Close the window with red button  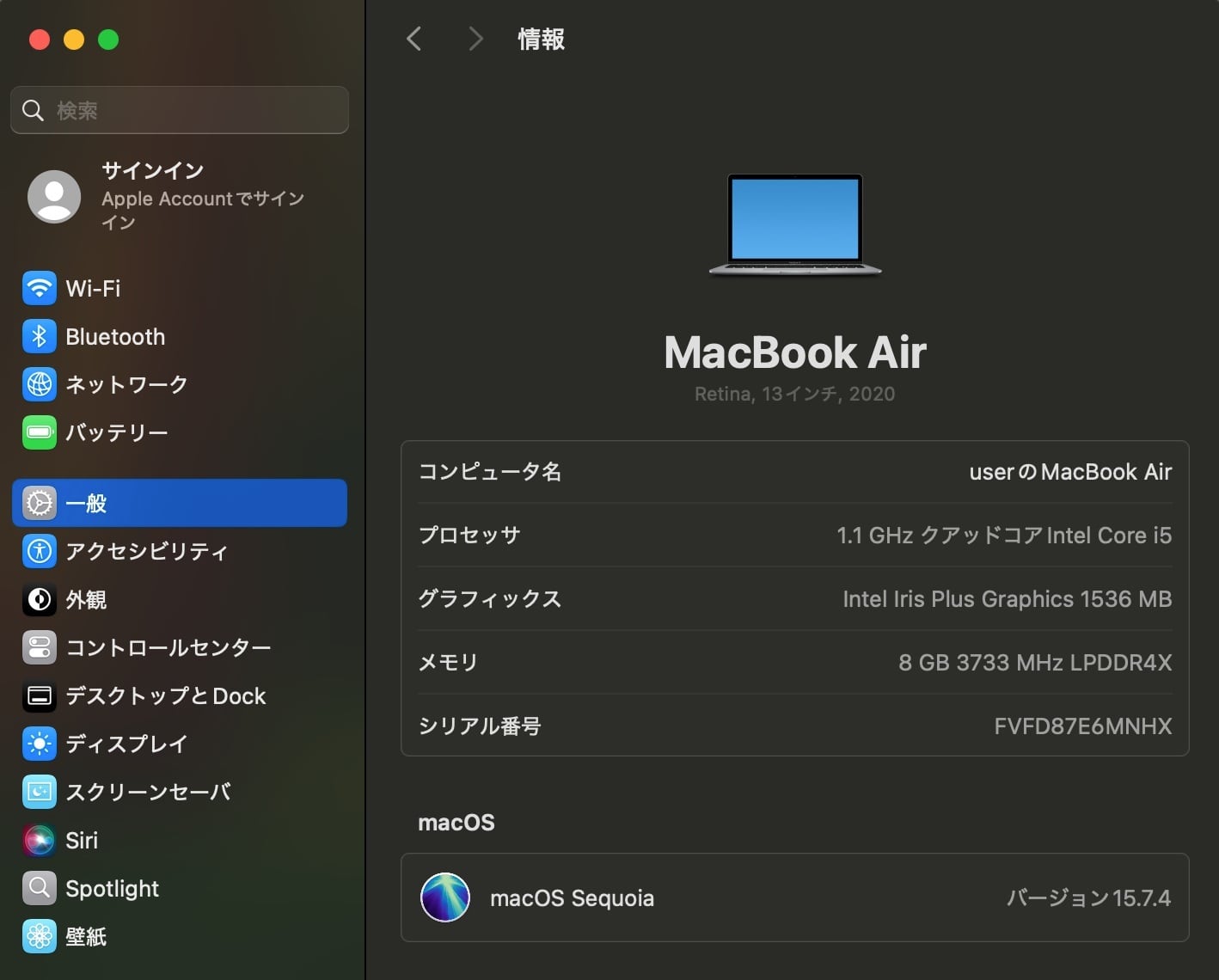(x=40, y=40)
